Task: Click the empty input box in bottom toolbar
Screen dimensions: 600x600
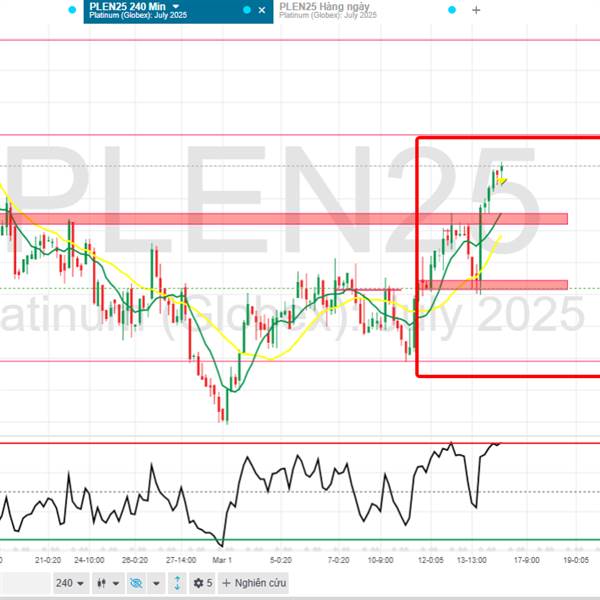Action: click(x=24, y=583)
